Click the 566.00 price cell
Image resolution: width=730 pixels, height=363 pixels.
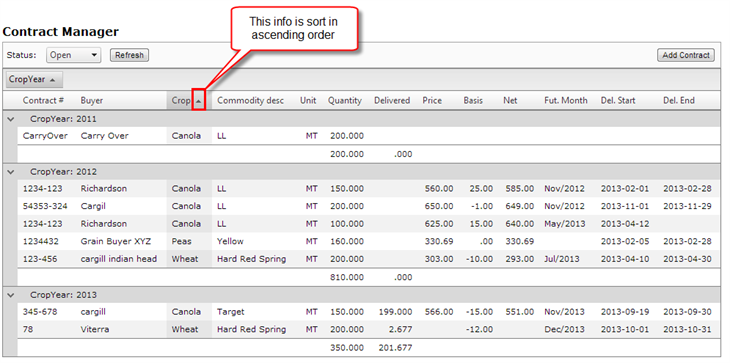click(x=439, y=312)
